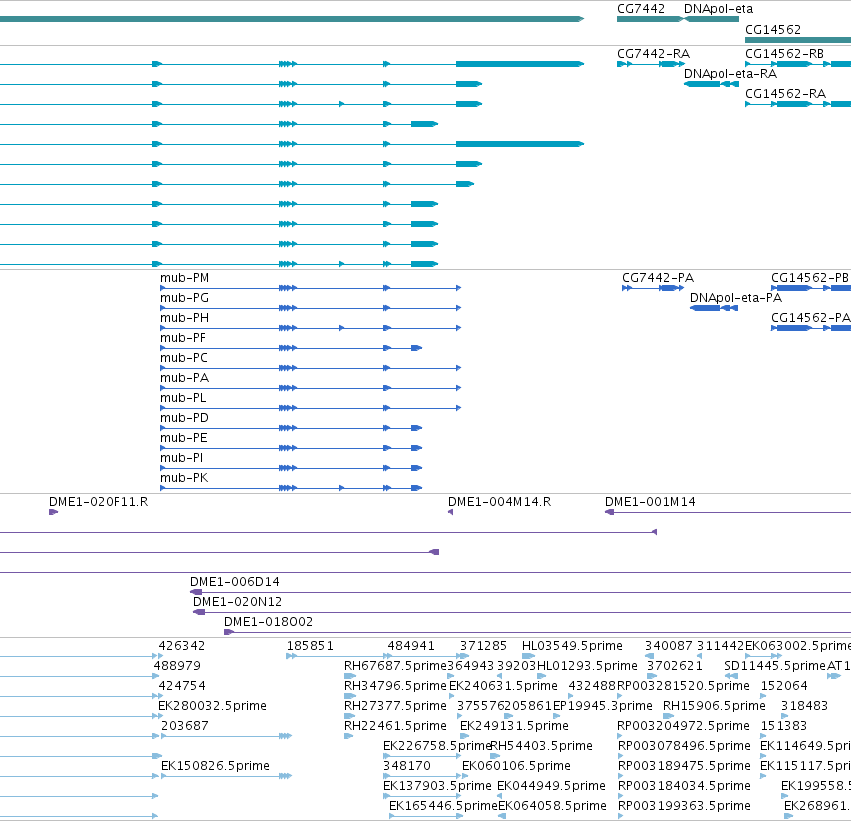Click EST label RH27377.5prime
This screenshot has height=821, width=851.
395,707
